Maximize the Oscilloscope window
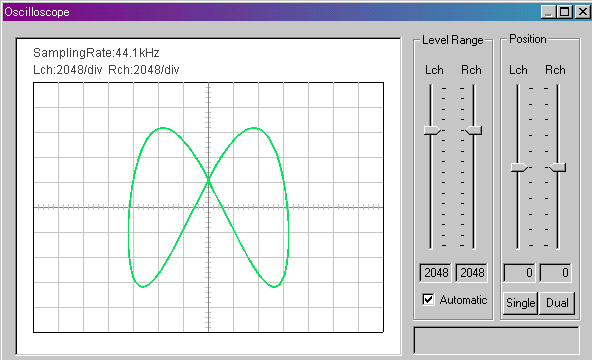The height and width of the screenshot is (360, 592). [564, 12]
